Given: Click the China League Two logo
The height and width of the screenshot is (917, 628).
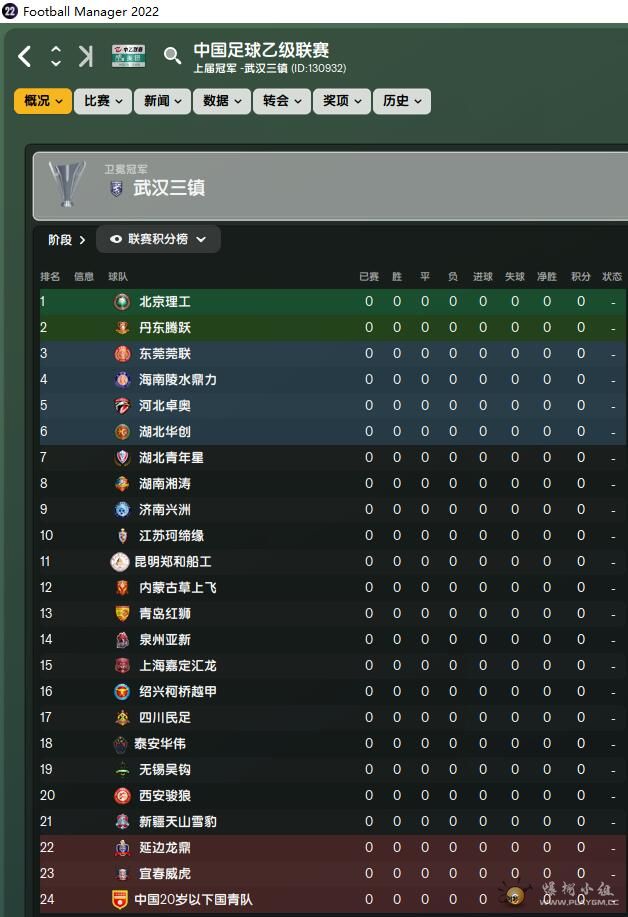Looking at the screenshot, I should click(x=128, y=56).
